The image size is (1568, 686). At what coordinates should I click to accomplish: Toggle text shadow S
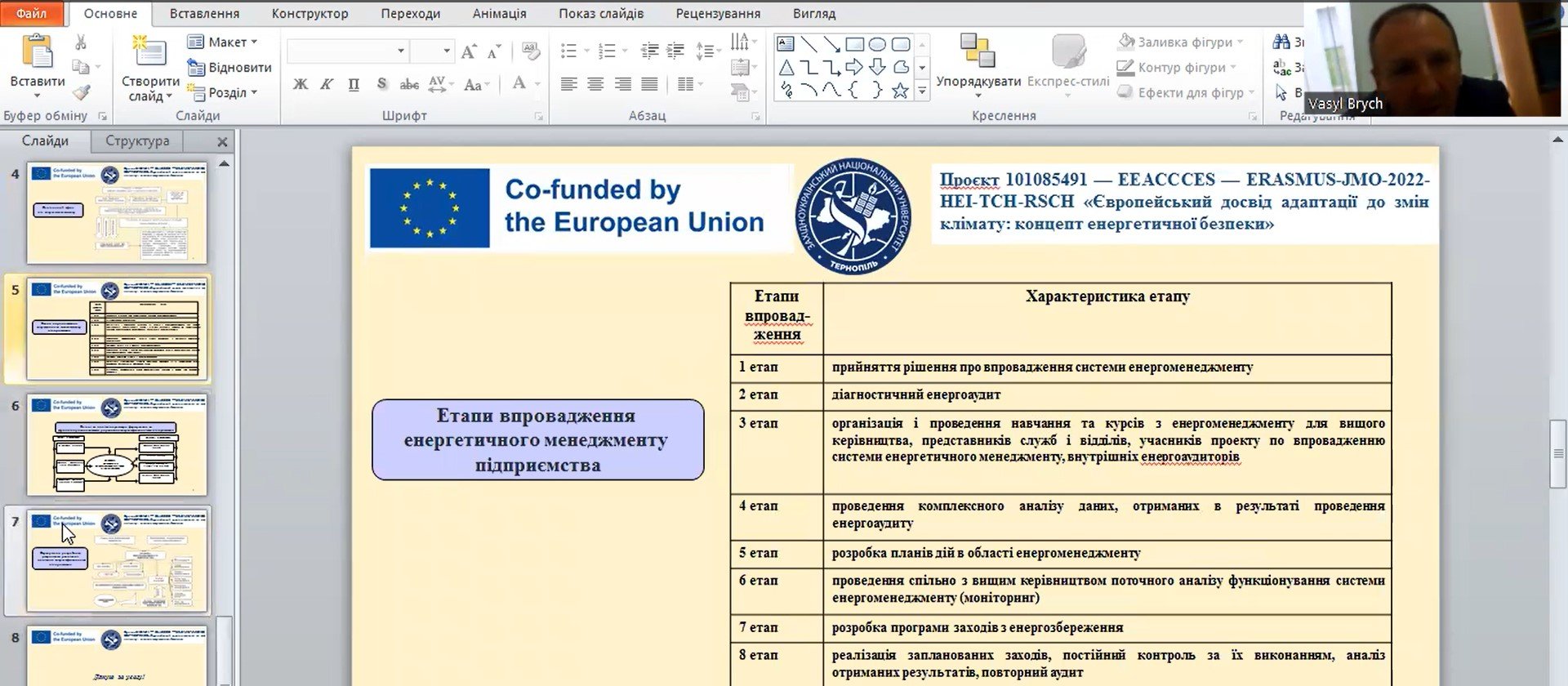(381, 84)
